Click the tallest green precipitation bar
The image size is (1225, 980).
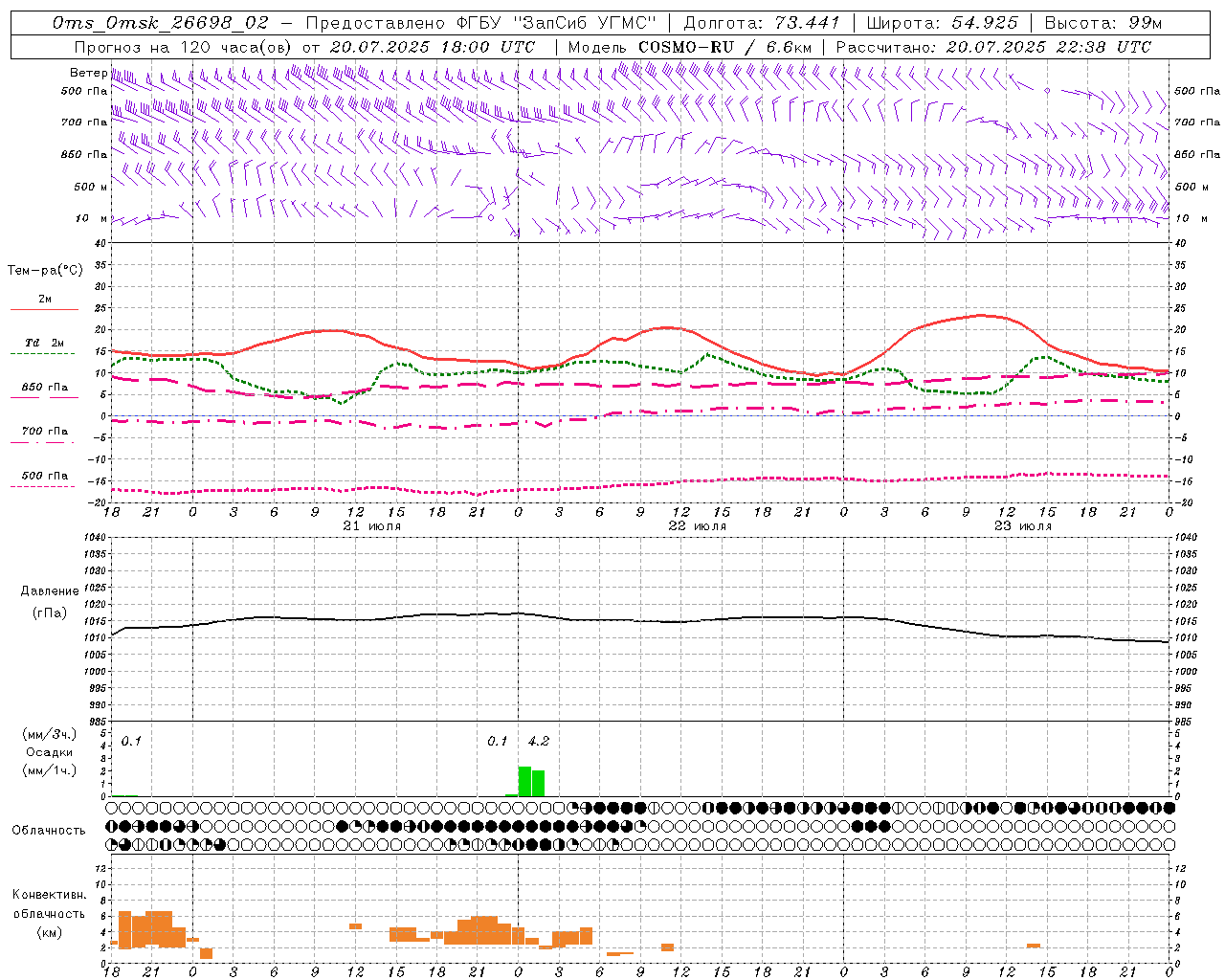[x=524, y=781]
